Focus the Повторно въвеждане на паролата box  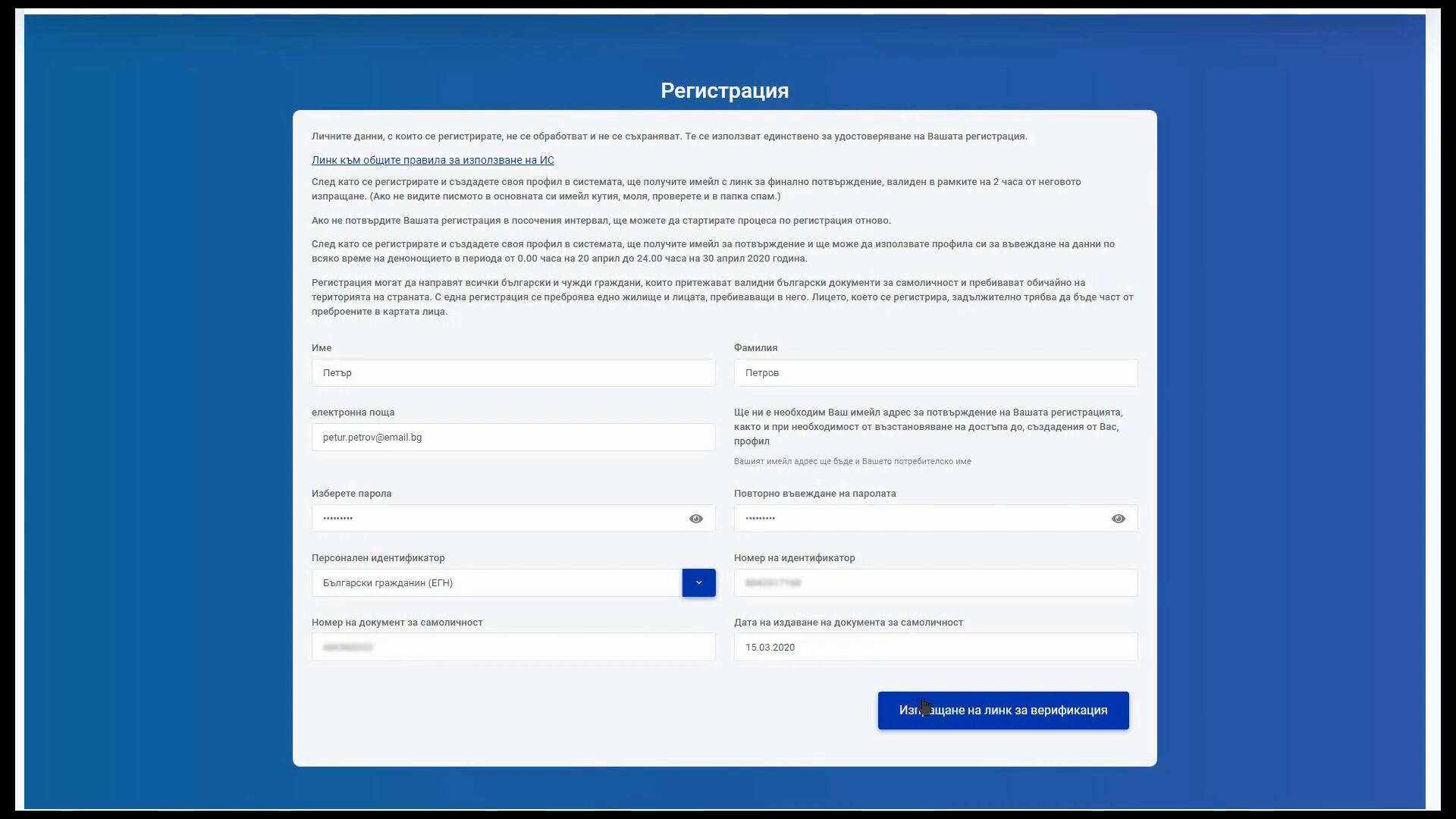click(x=919, y=519)
